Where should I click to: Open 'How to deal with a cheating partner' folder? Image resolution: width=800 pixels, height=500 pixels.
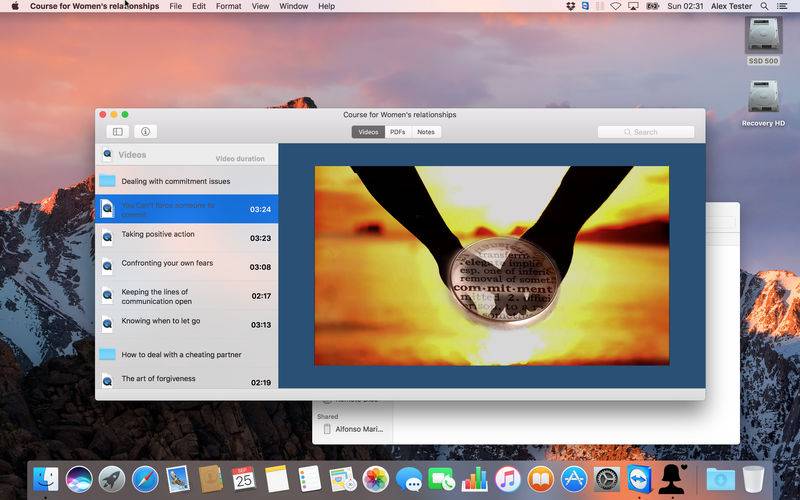(187, 355)
